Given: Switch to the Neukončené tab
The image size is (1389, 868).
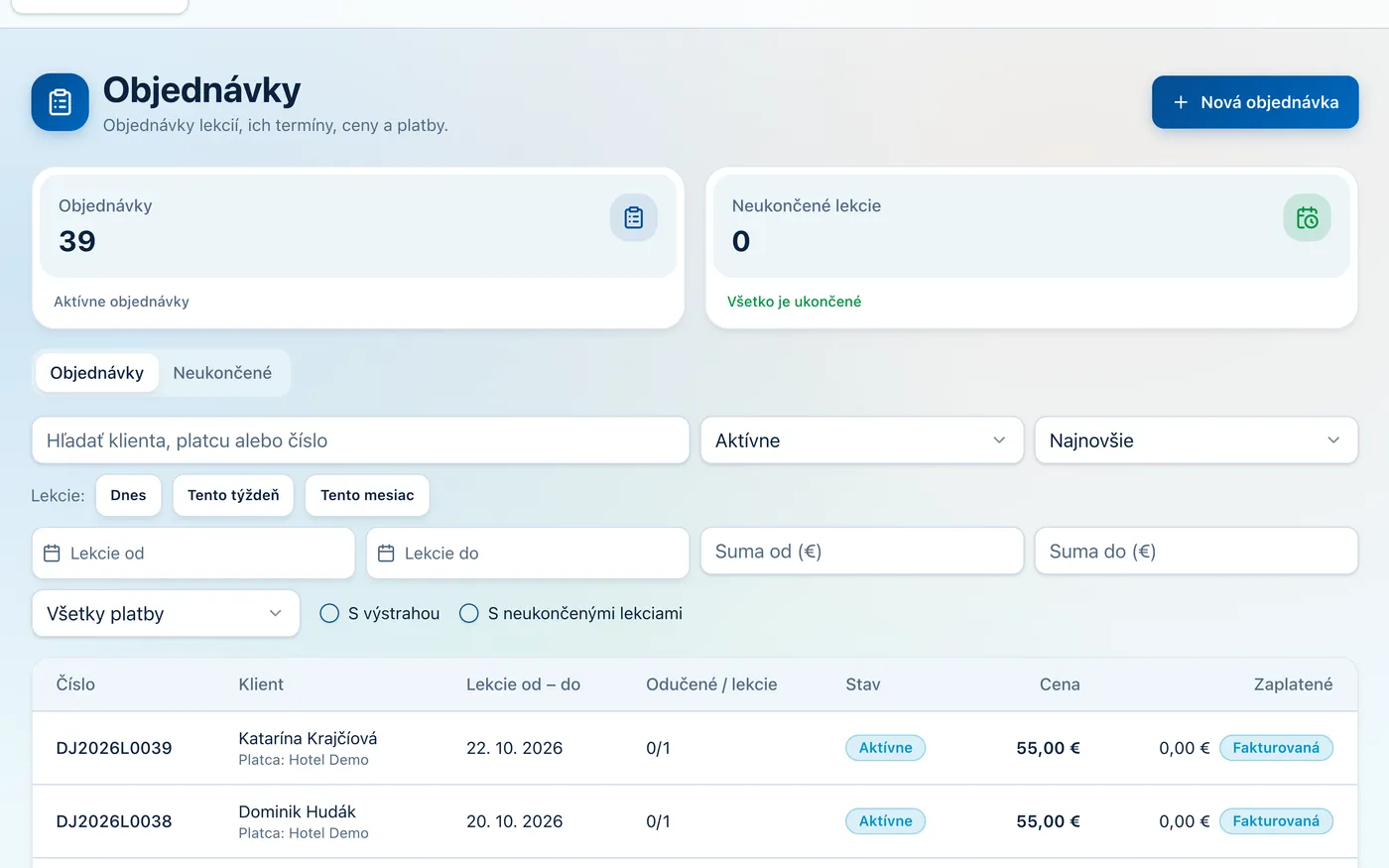Looking at the screenshot, I should (222, 373).
